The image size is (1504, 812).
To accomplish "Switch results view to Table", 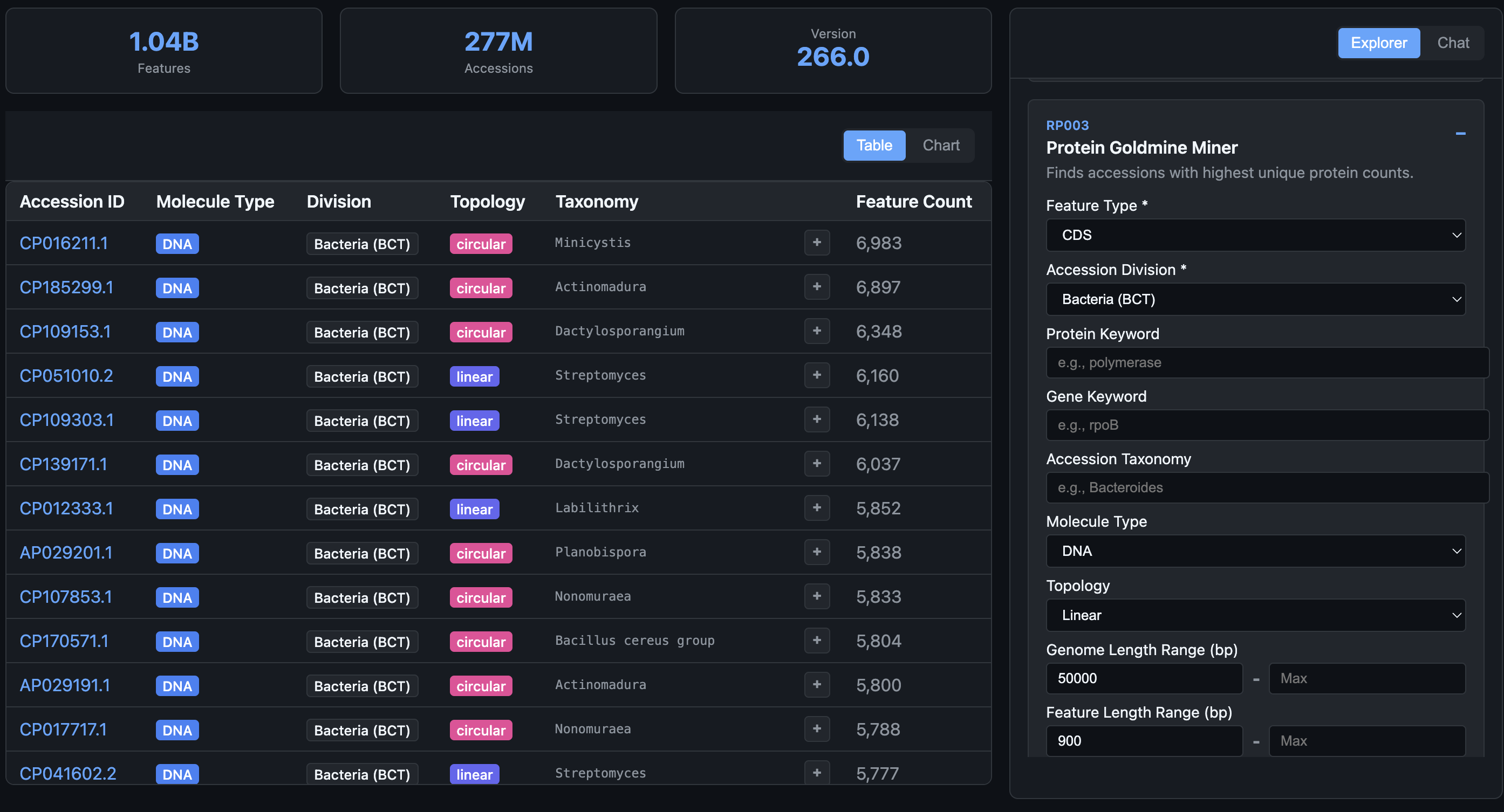I will 874,146.
